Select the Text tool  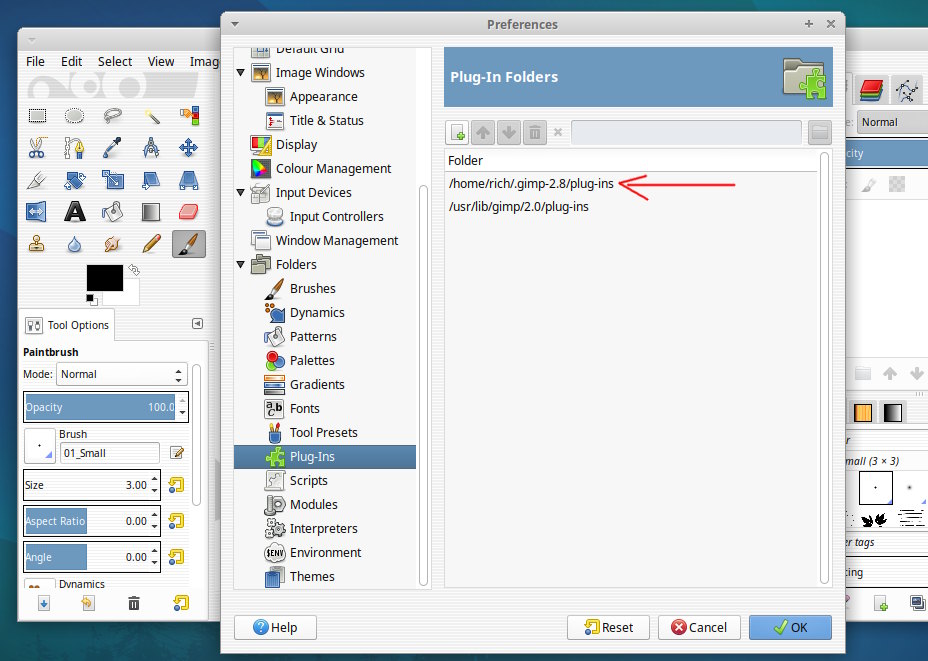coord(75,211)
